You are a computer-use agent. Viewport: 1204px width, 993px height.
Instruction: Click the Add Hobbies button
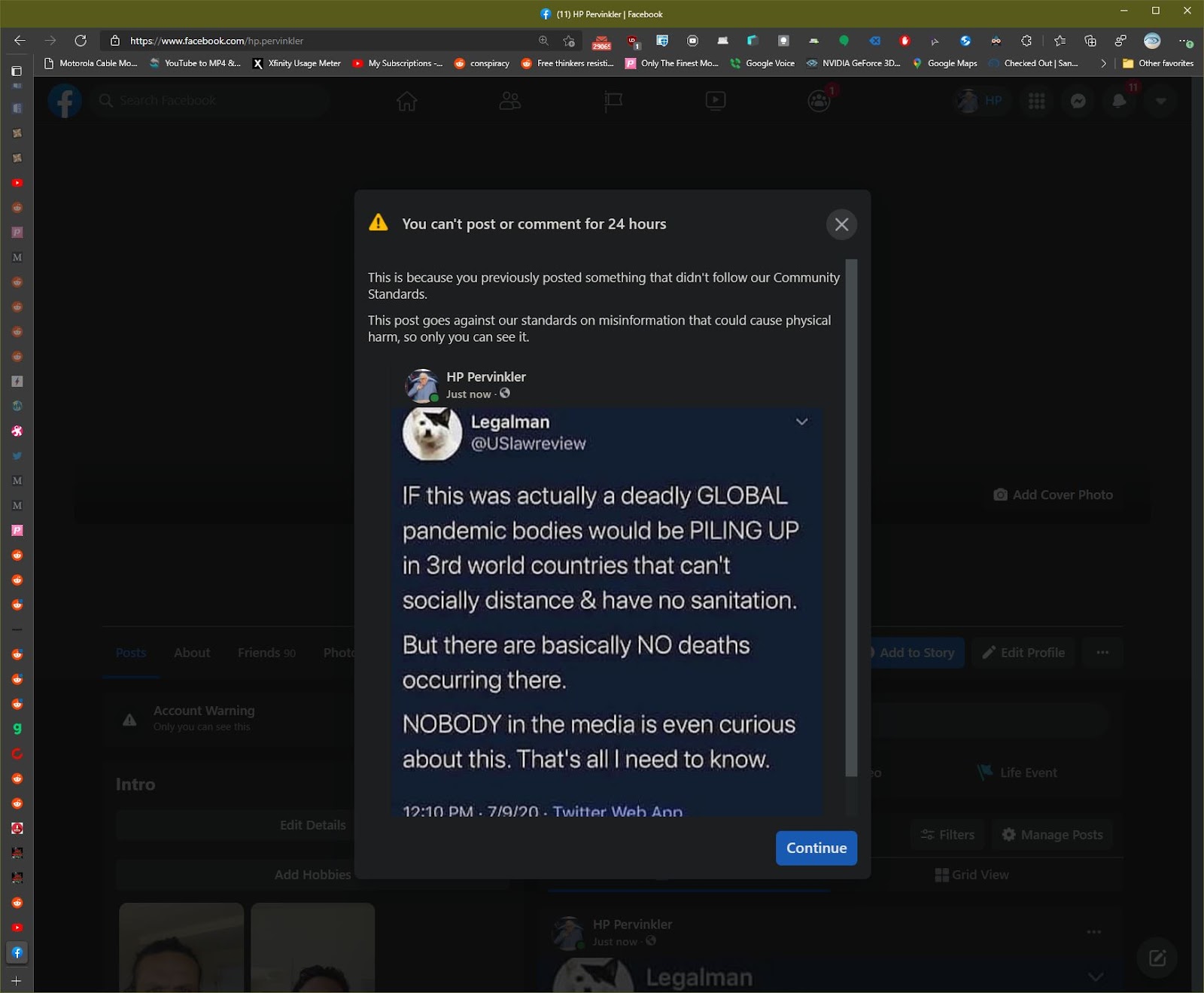pyautogui.click(x=312, y=875)
